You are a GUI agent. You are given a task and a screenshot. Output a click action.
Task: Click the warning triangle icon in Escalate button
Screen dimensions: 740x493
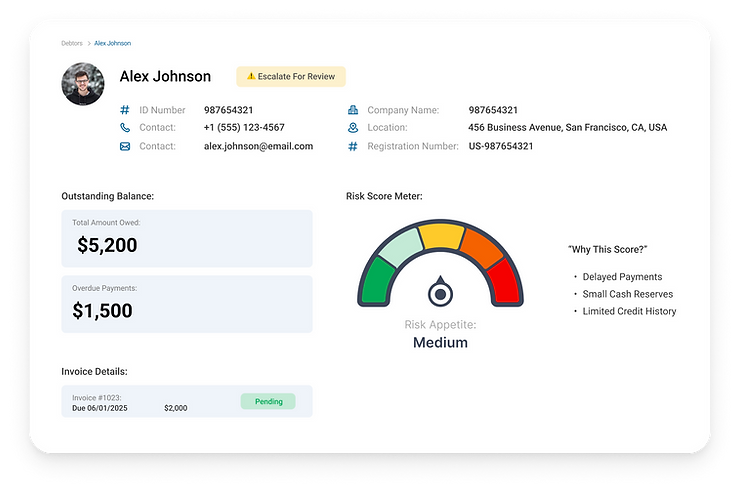(x=251, y=76)
